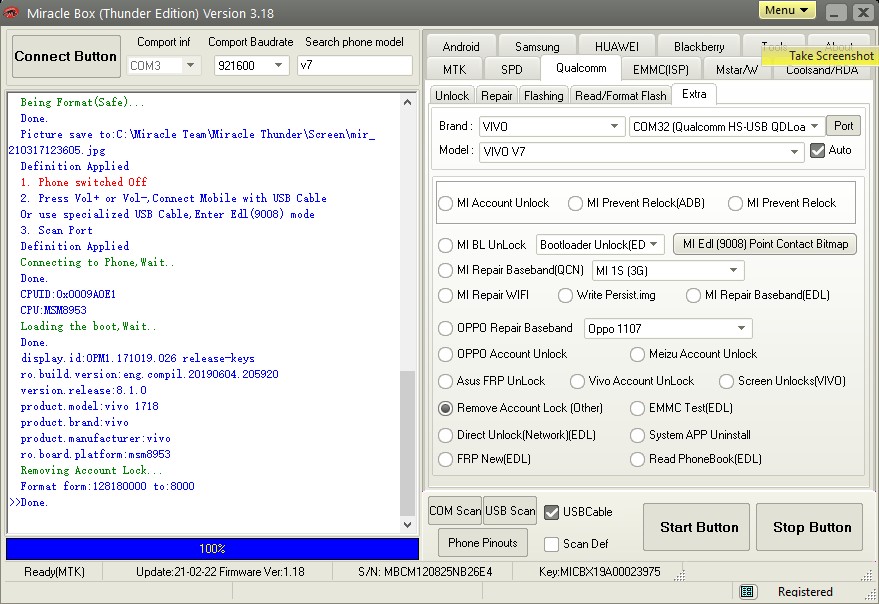Image resolution: width=879 pixels, height=604 pixels.
Task: Select Screen Unlocks(VIVO) option
Action: (727, 381)
